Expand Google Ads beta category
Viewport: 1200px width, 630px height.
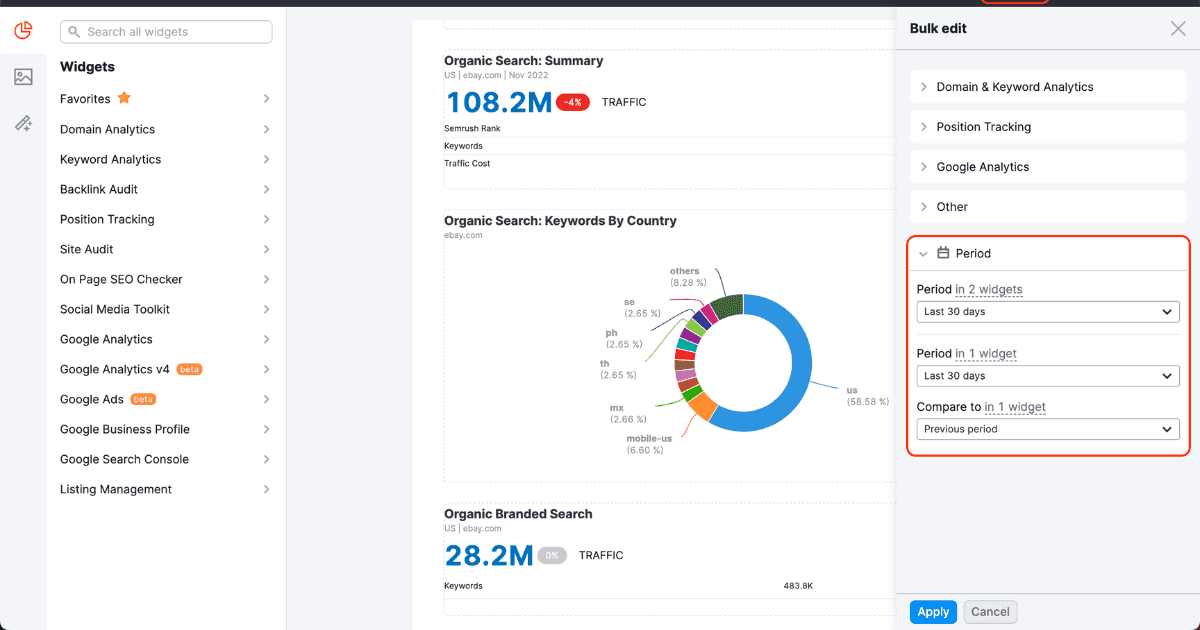pos(166,399)
